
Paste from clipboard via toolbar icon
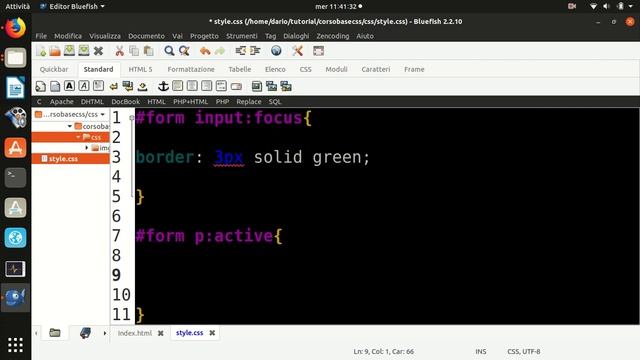tap(149, 51)
